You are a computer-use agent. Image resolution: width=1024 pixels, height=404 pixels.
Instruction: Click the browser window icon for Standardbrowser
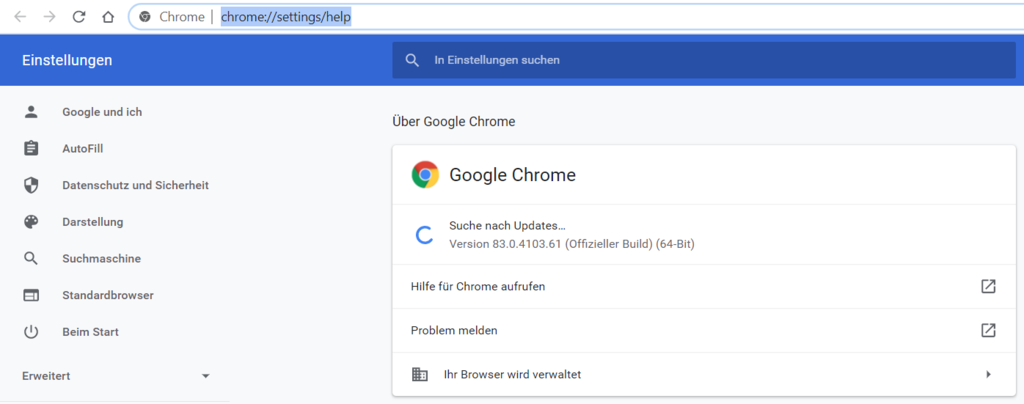point(31,296)
